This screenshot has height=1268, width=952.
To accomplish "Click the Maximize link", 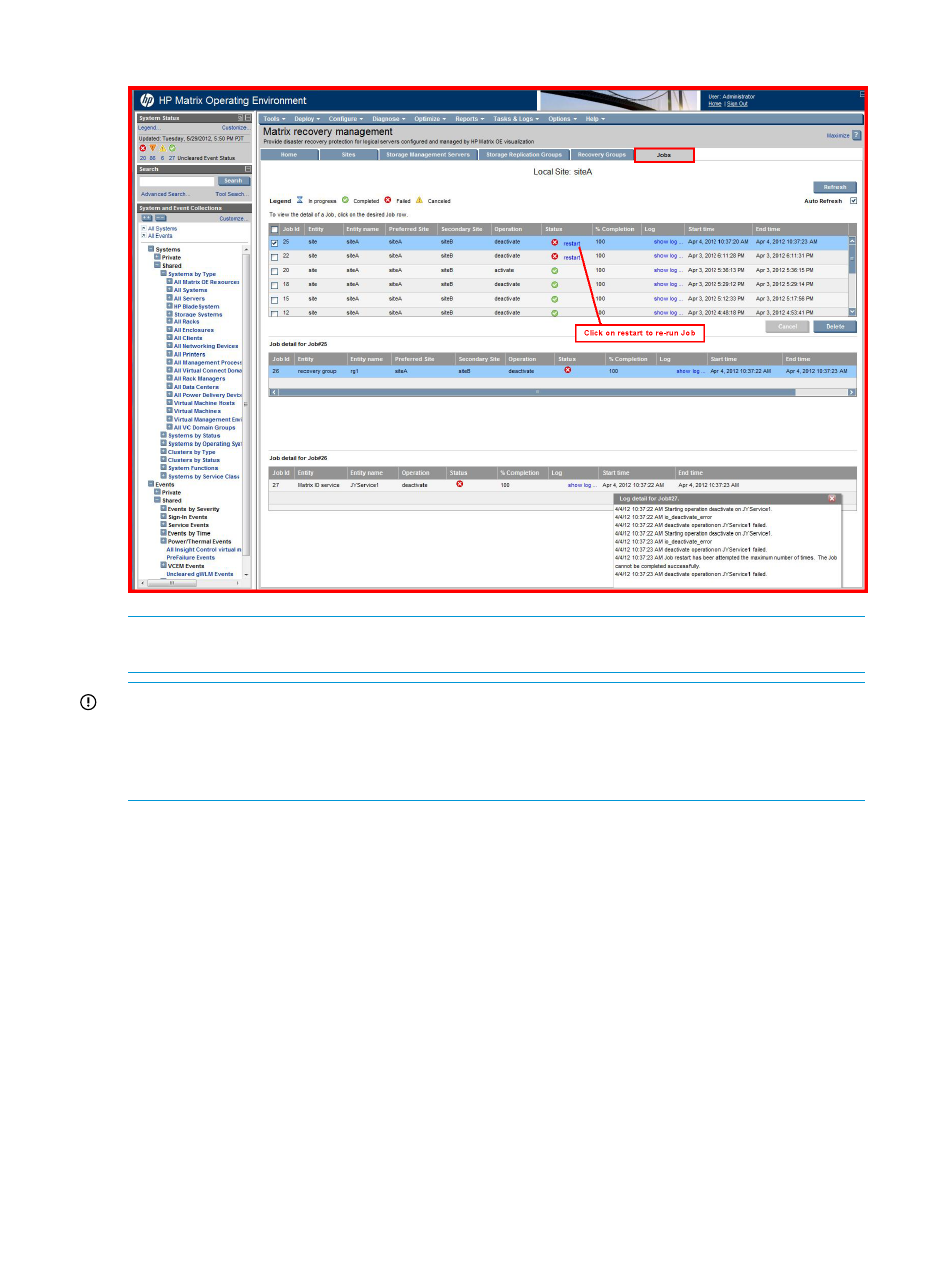I will click(x=838, y=135).
